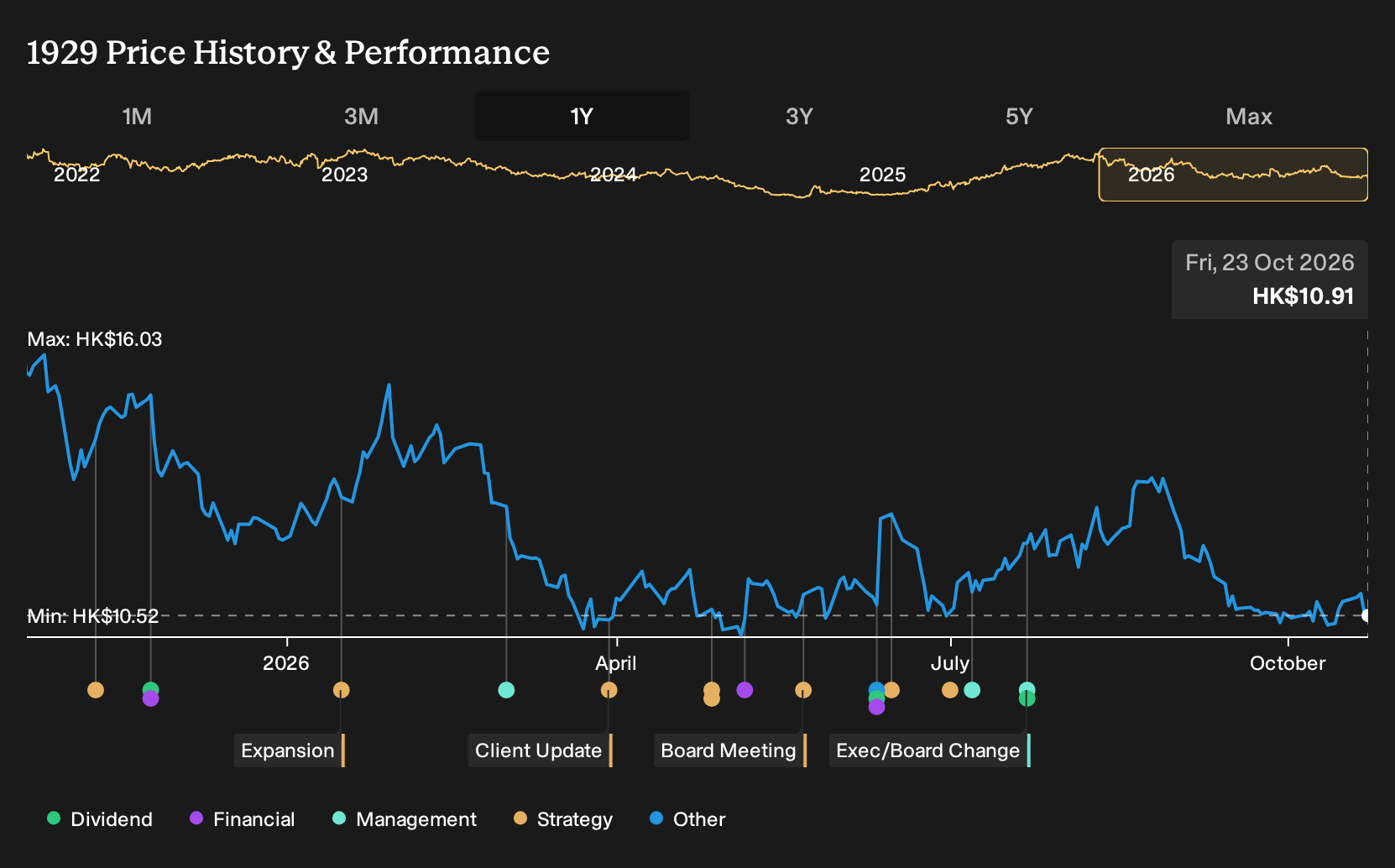The width and height of the screenshot is (1395, 868).
Task: Click the Strategy marker beneath April label
Action: pyautogui.click(x=609, y=690)
